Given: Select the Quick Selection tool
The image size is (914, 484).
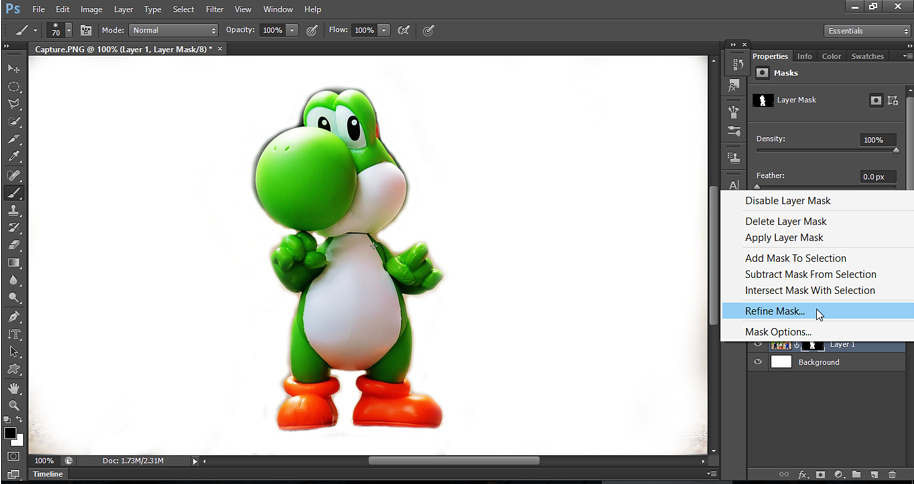Looking at the screenshot, I should point(13,122).
